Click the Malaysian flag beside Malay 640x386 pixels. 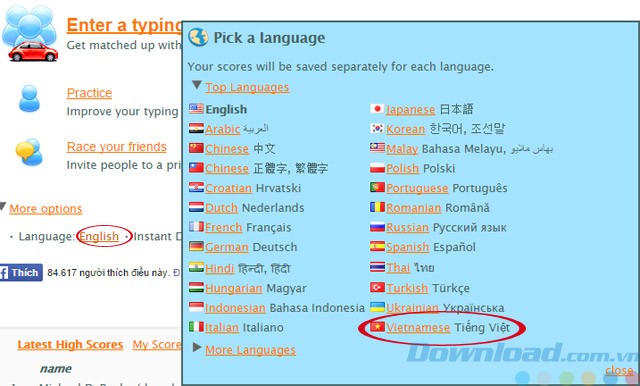point(378,148)
